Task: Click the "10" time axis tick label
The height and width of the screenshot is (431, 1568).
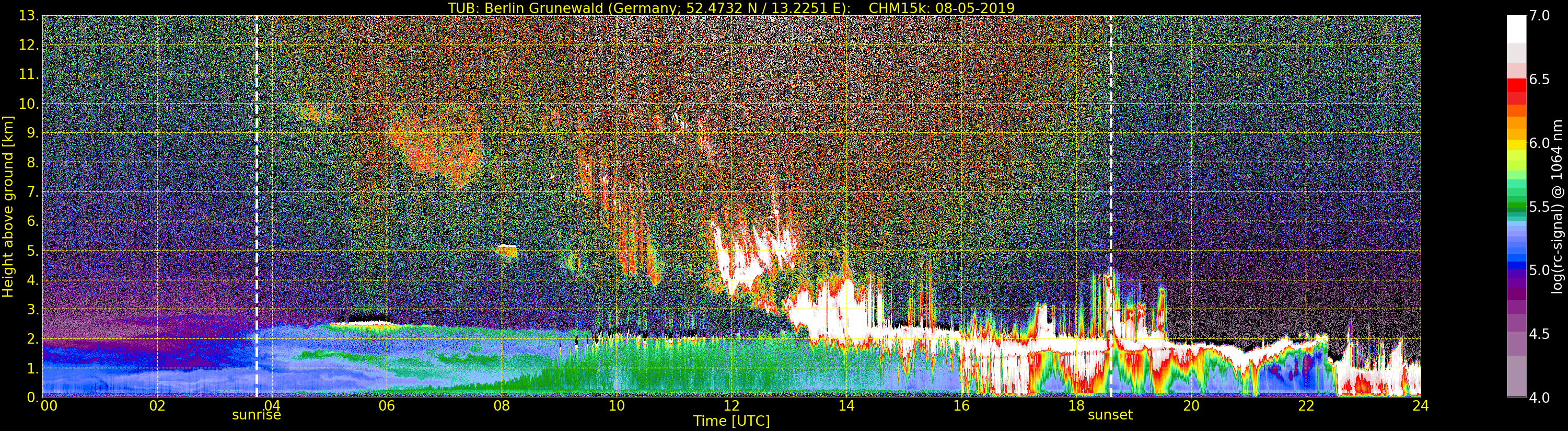Action: 617,405
